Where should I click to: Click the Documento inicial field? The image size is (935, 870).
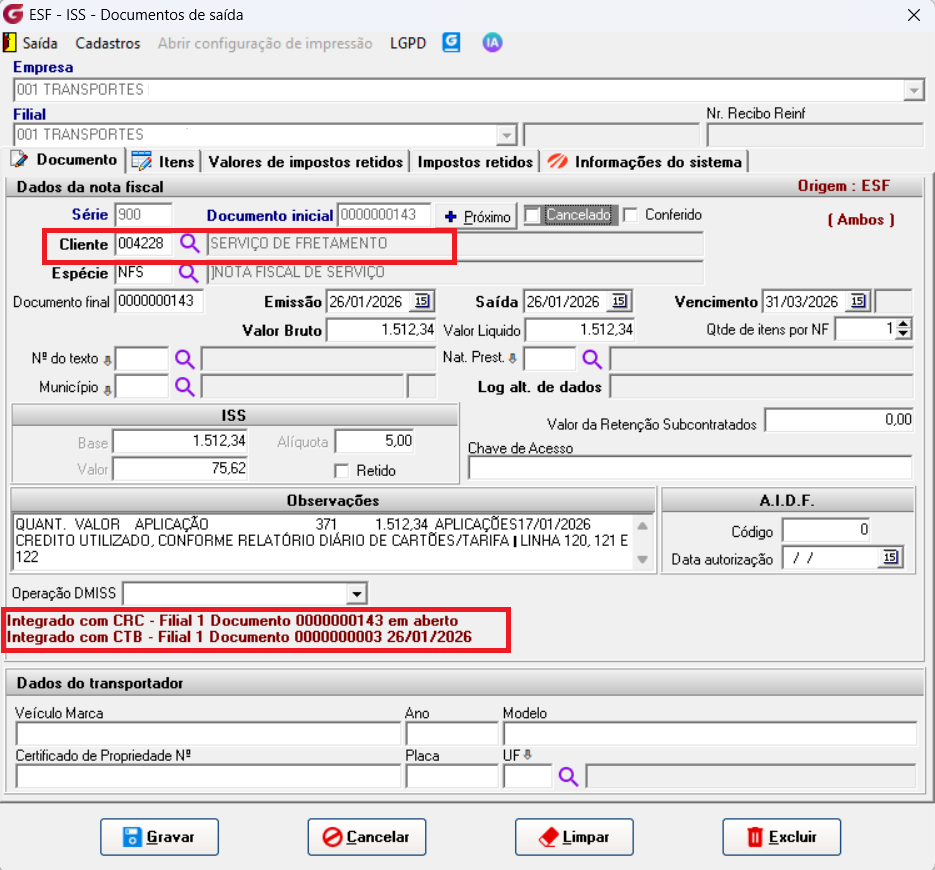point(384,215)
